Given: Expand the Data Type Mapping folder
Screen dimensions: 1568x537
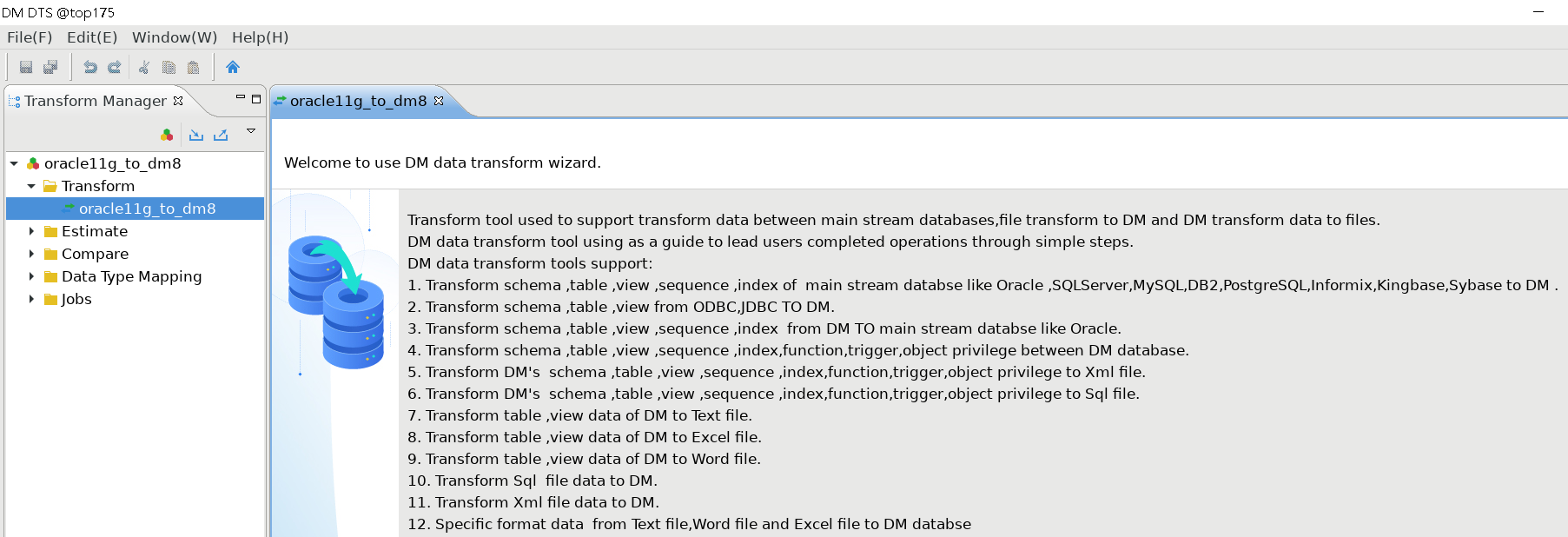Looking at the screenshot, I should click(31, 276).
